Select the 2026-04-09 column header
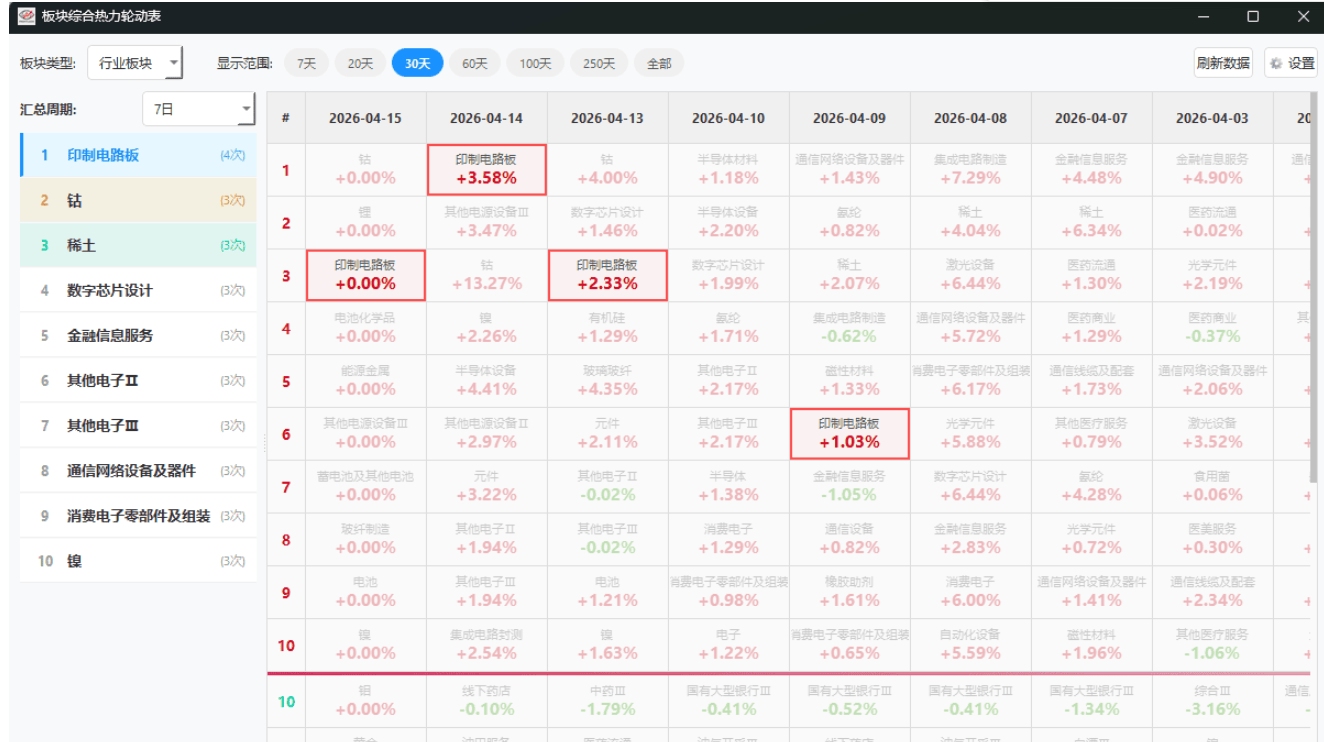Viewport: 1324px width, 742px height. tap(850, 118)
